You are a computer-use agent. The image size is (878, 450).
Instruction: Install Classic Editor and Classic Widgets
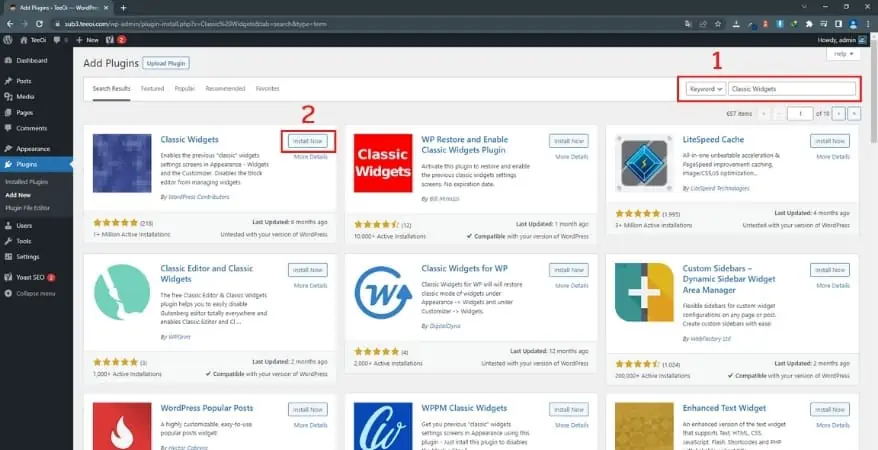click(x=308, y=270)
